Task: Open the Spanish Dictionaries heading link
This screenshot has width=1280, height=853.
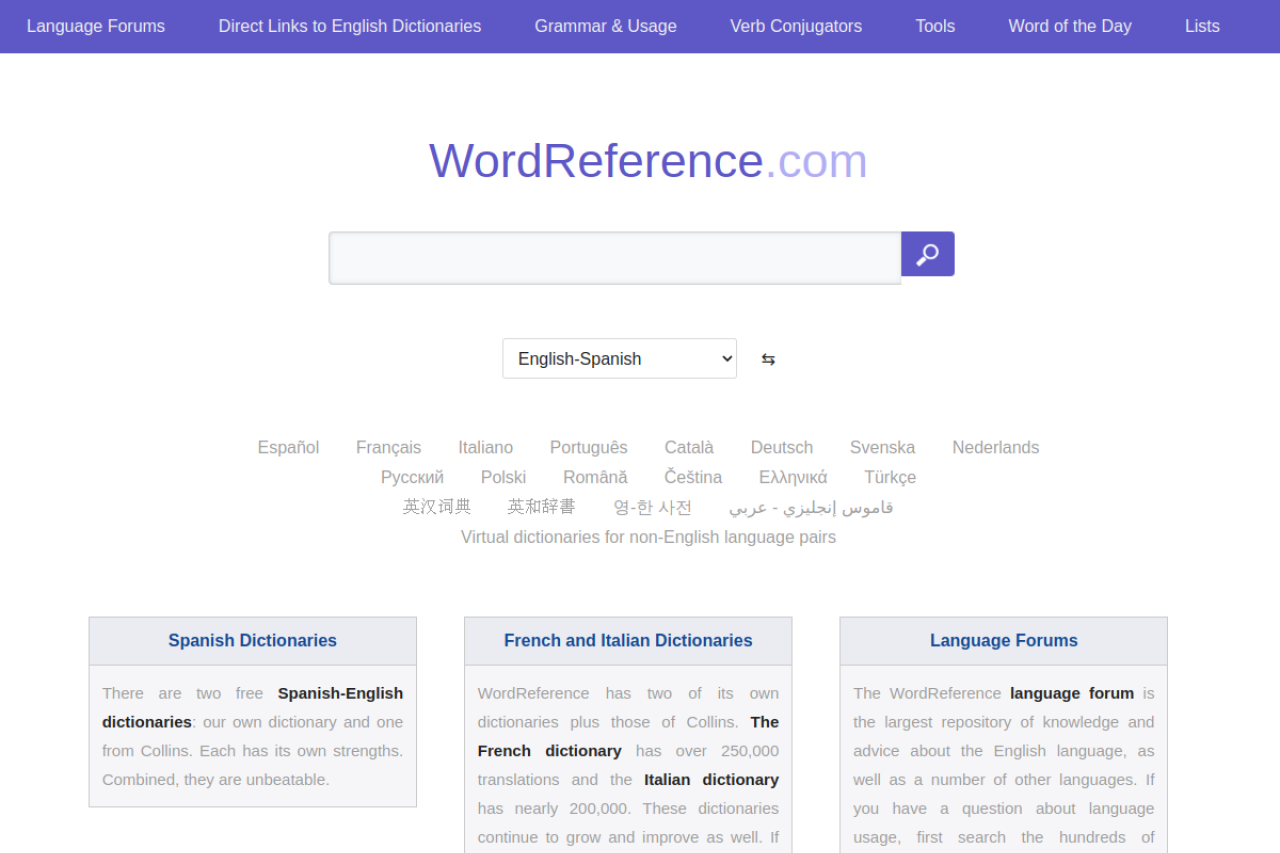Action: point(252,640)
